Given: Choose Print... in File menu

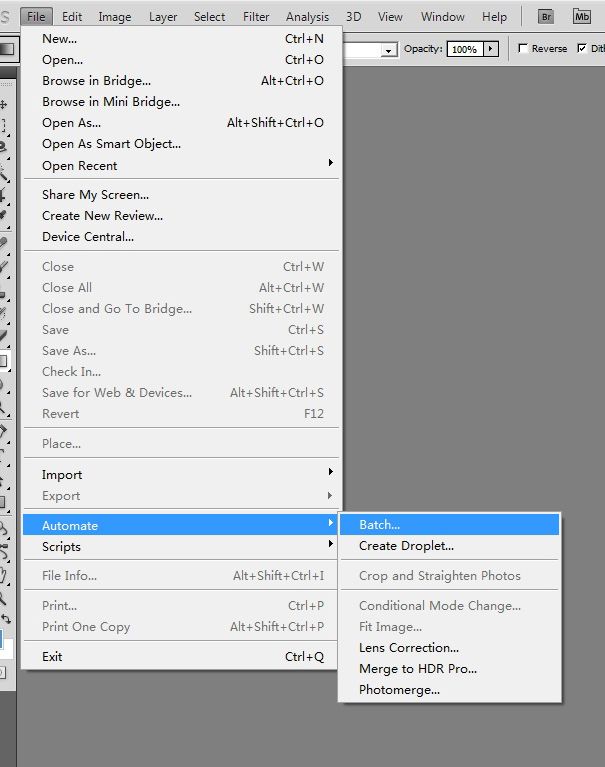Looking at the screenshot, I should pyautogui.click(x=181, y=606).
